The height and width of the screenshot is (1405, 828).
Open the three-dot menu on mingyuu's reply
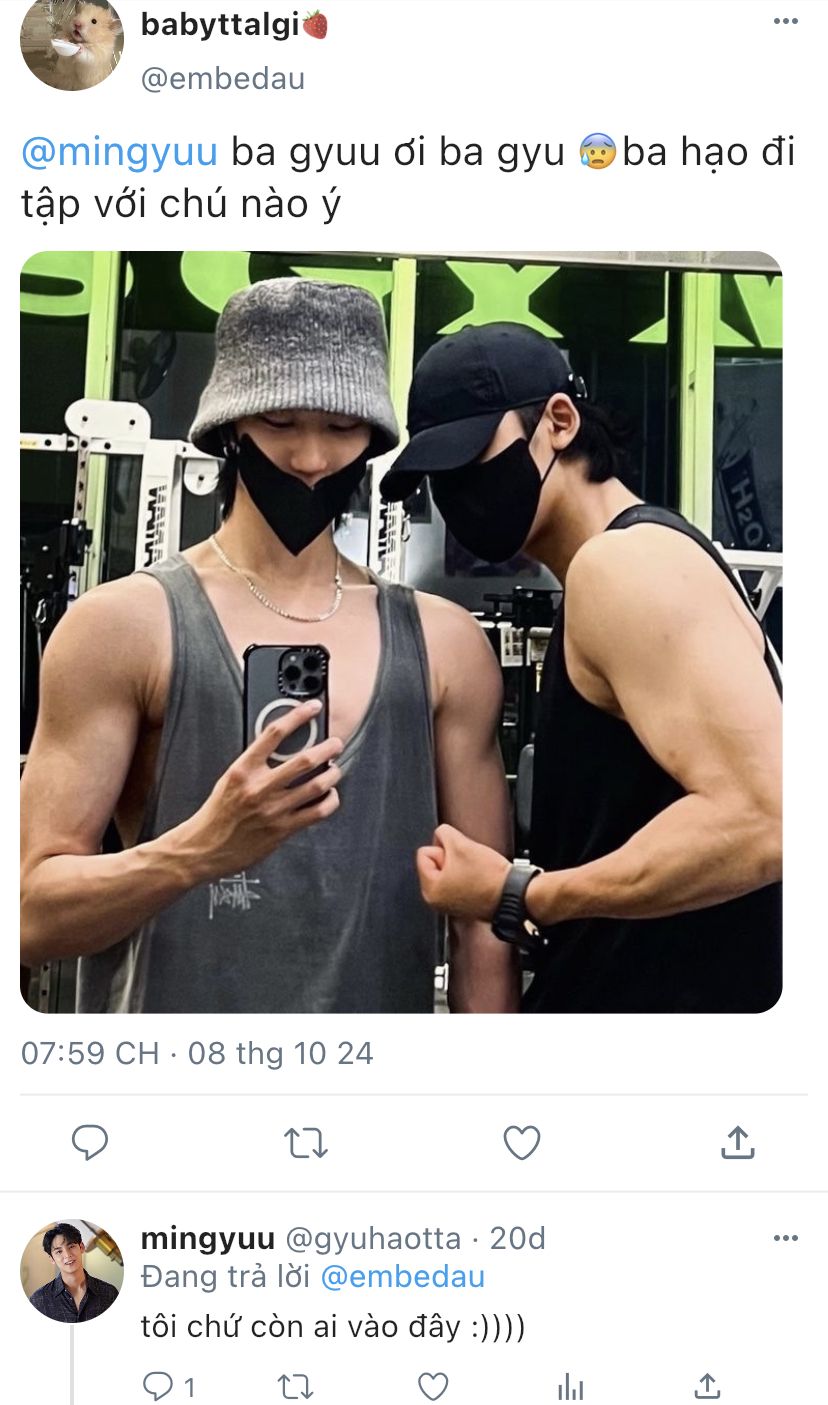(786, 1238)
